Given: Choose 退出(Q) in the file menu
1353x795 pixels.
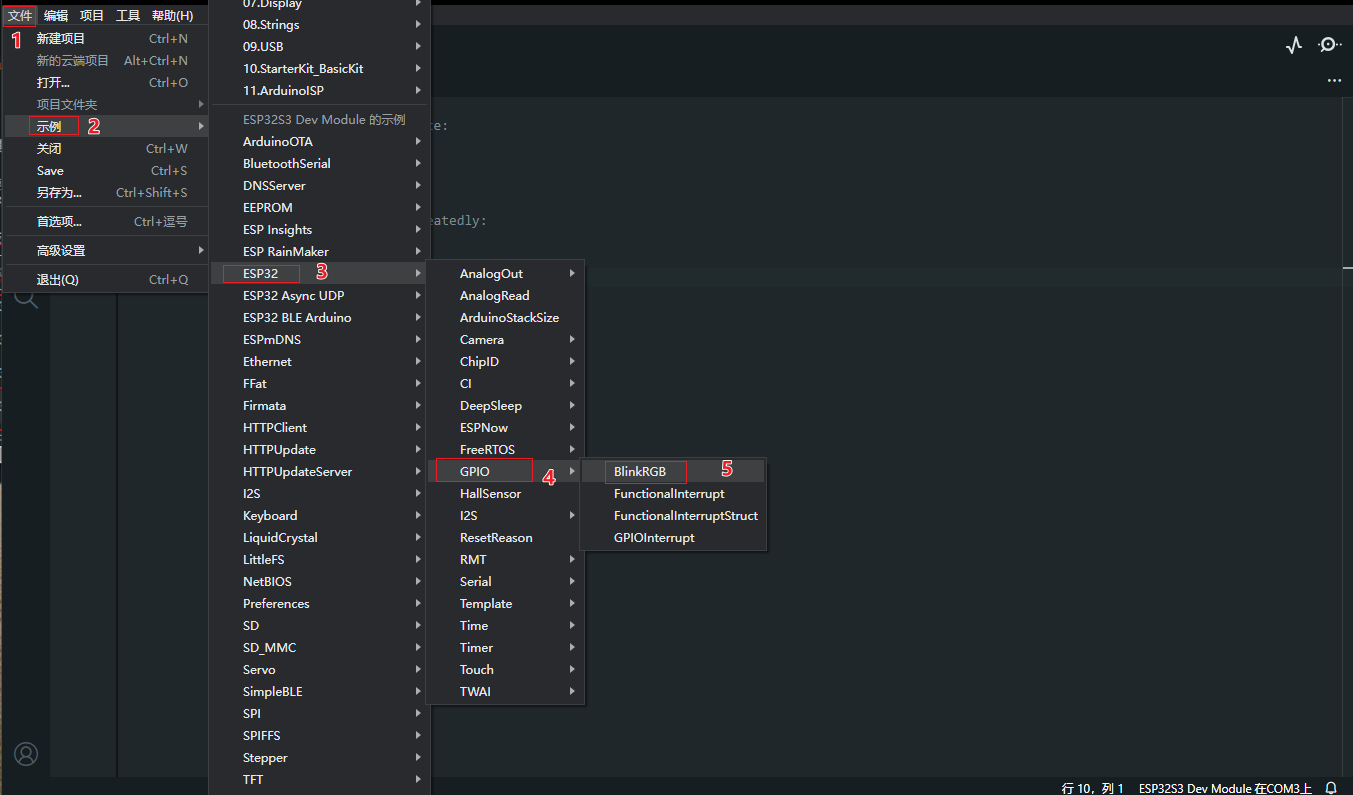Looking at the screenshot, I should [x=106, y=280].
